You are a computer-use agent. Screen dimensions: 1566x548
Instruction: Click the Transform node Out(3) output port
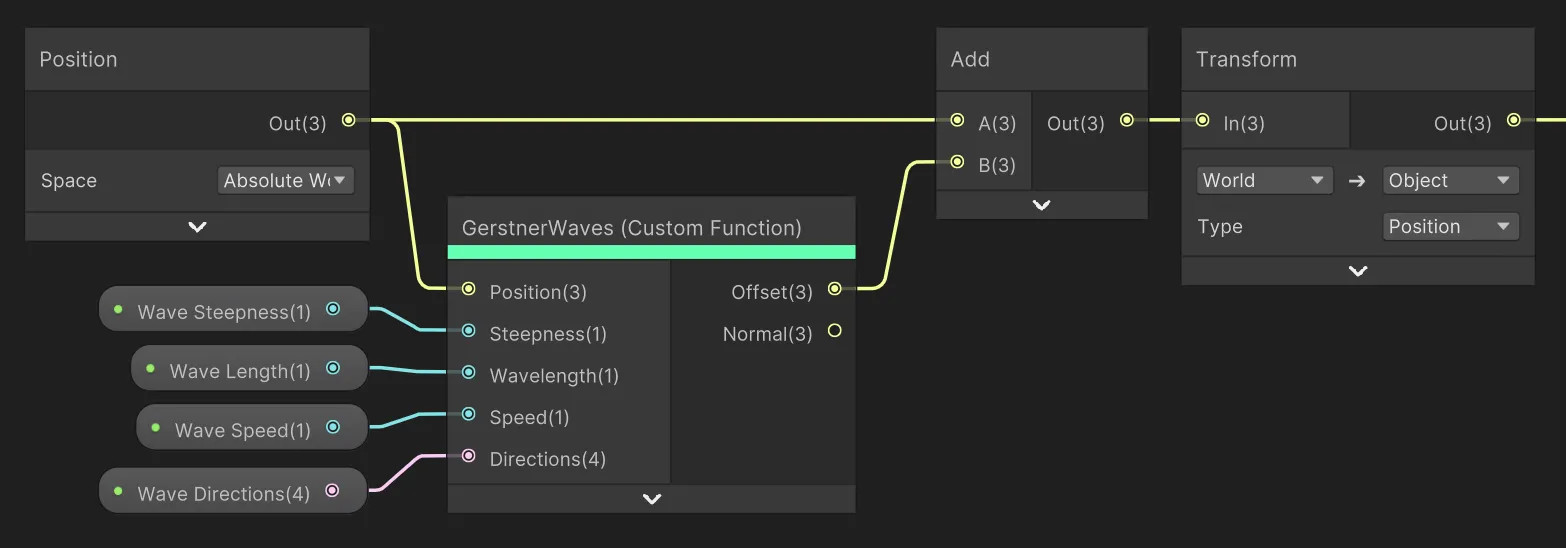point(1514,120)
